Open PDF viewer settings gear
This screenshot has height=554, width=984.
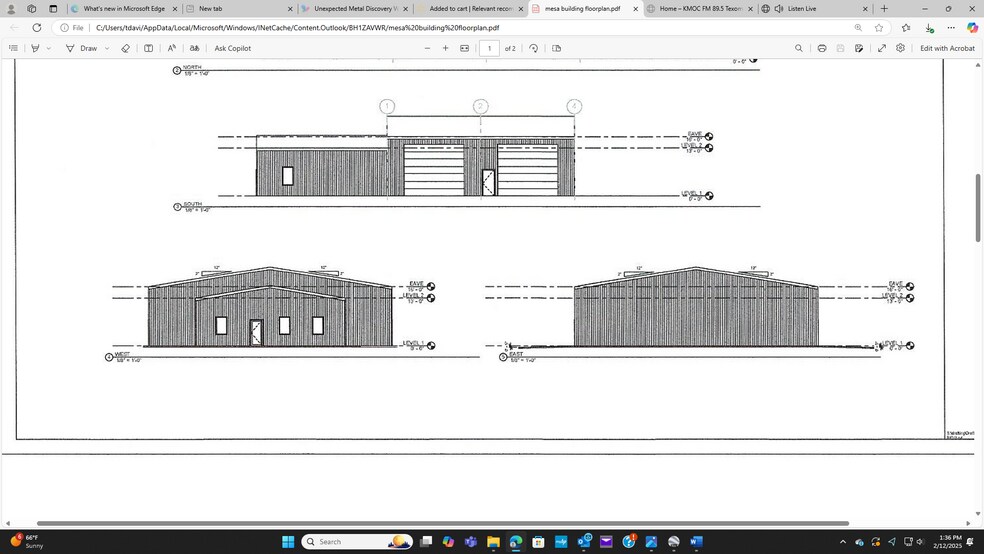[900, 48]
